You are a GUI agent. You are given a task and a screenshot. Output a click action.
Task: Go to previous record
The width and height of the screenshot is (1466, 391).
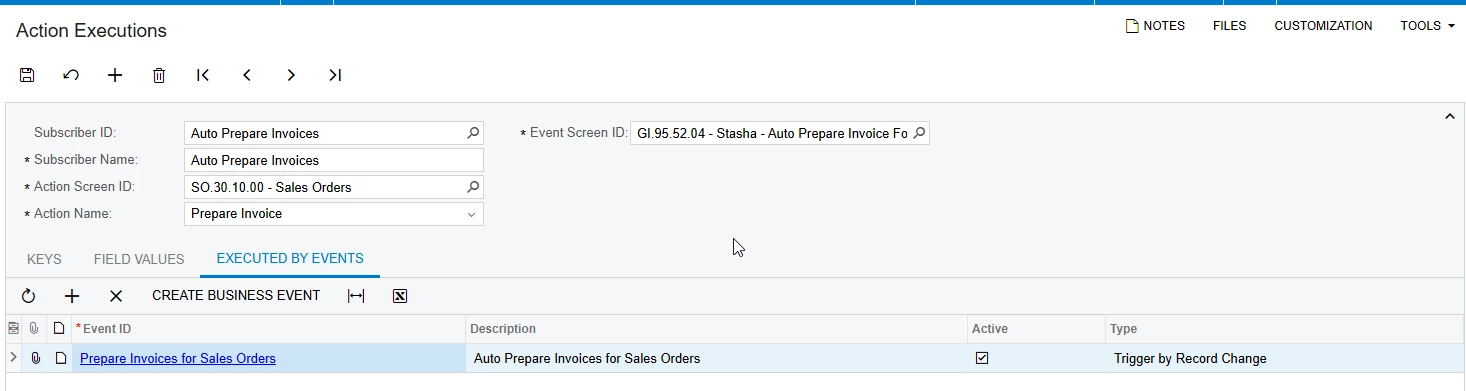(x=247, y=75)
